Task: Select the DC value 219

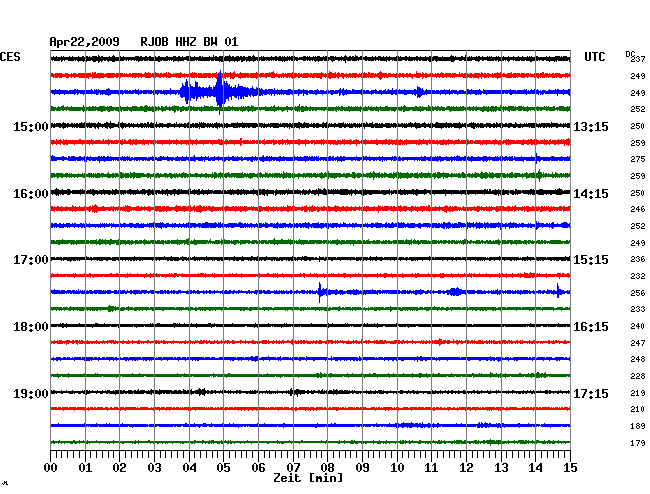Action: (638, 393)
